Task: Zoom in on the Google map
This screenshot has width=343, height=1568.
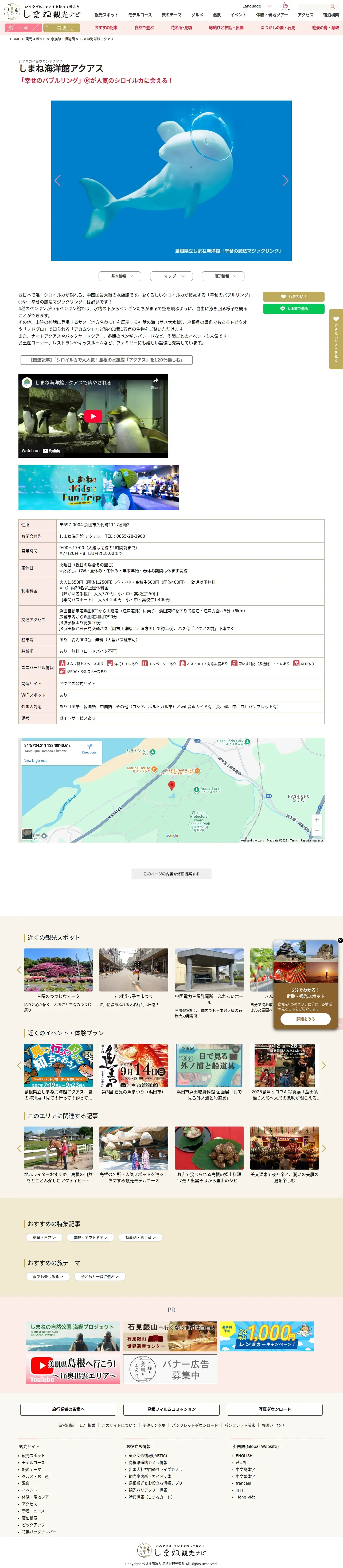Action: coord(316,820)
